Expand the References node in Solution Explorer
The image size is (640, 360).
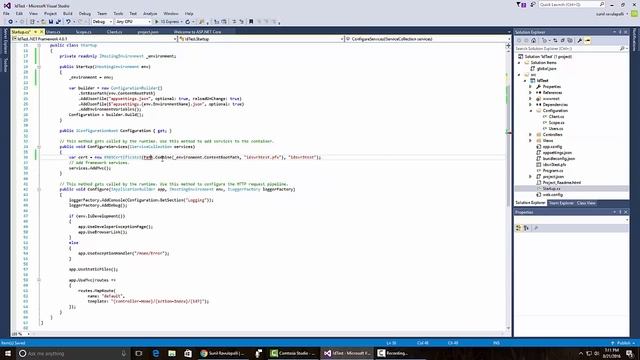pyautogui.click(x=531, y=93)
